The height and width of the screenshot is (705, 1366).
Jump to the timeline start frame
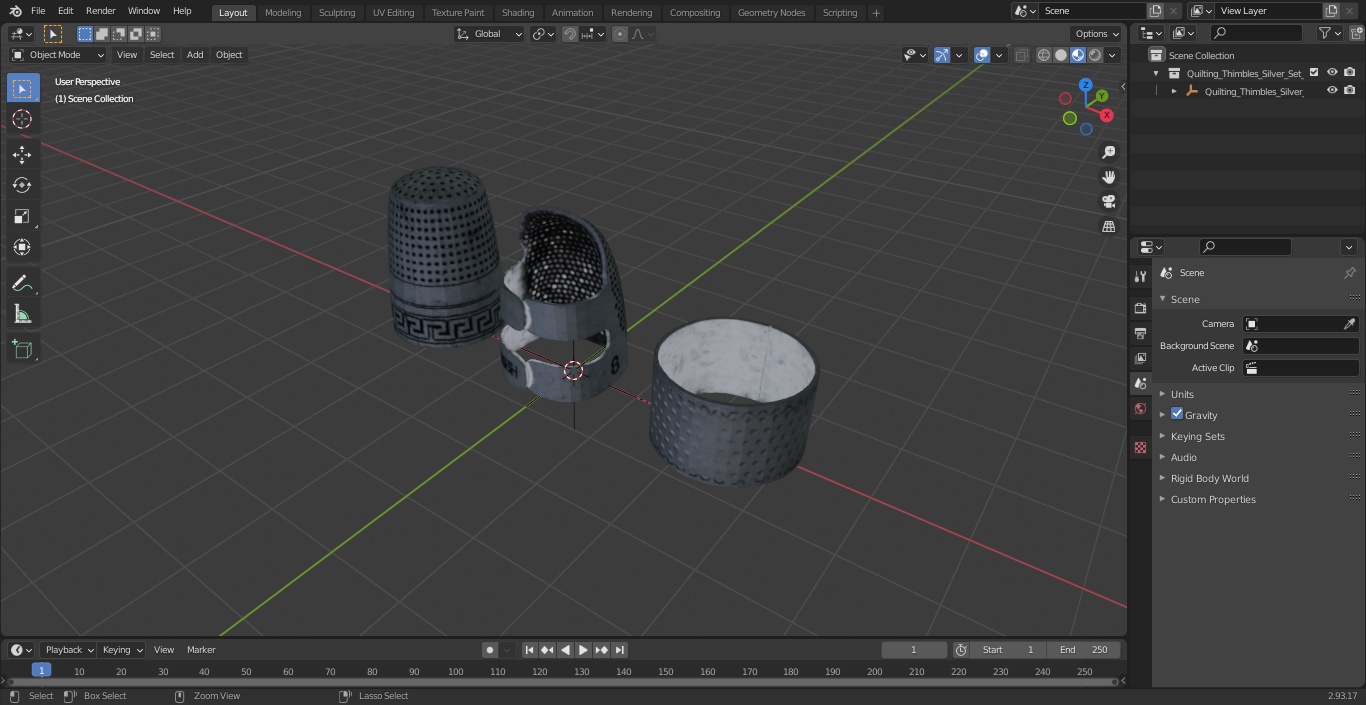[x=529, y=650]
